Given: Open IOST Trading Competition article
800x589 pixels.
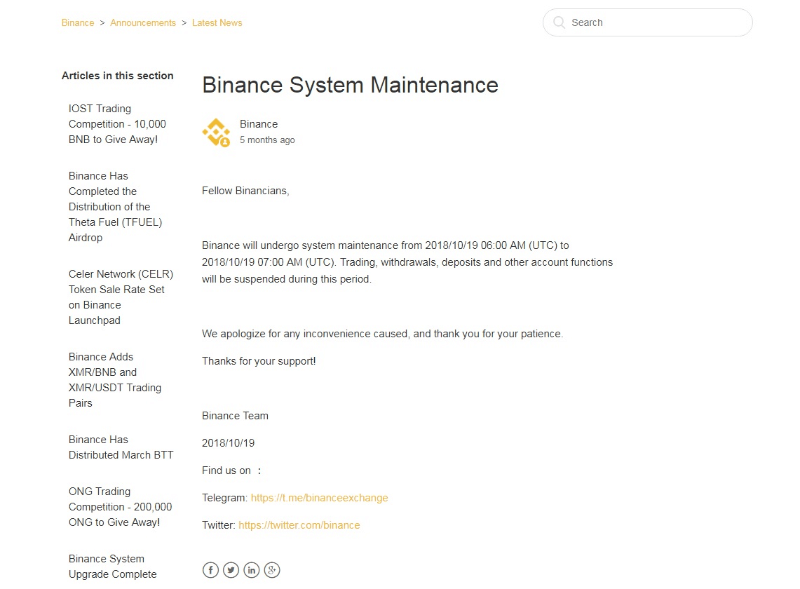Looking at the screenshot, I should pyautogui.click(x=112, y=124).
